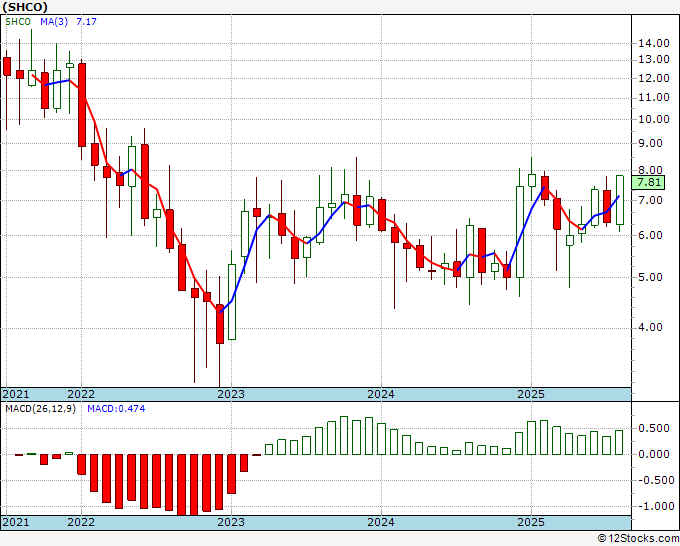Click the 12.00 price axis label
Screen dimensions: 680x546
coord(654,78)
